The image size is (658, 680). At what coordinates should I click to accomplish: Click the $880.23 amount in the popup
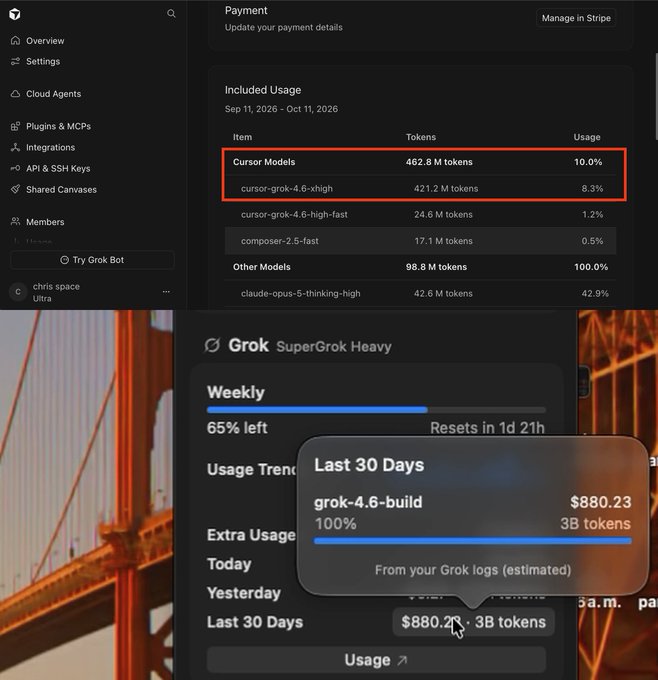pyautogui.click(x=601, y=502)
